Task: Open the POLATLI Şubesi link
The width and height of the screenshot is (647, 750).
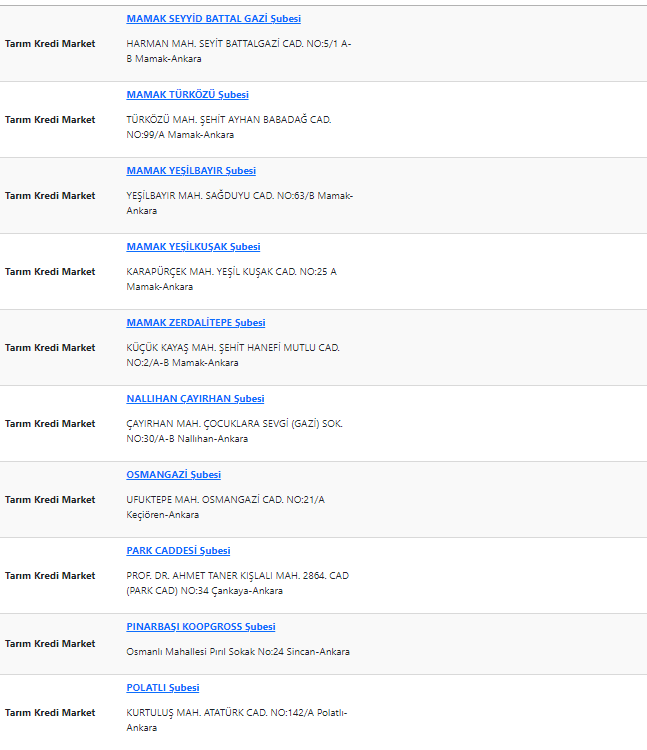Action: click(163, 688)
